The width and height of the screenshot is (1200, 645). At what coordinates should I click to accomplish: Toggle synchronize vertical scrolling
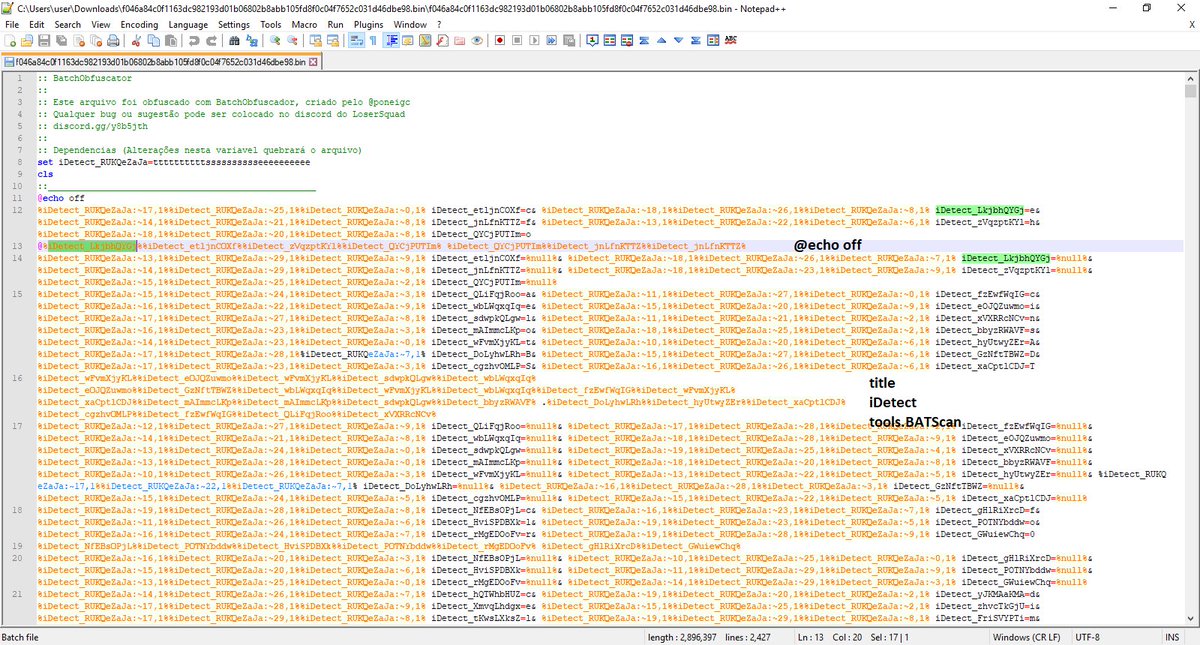pyautogui.click(x=315, y=41)
